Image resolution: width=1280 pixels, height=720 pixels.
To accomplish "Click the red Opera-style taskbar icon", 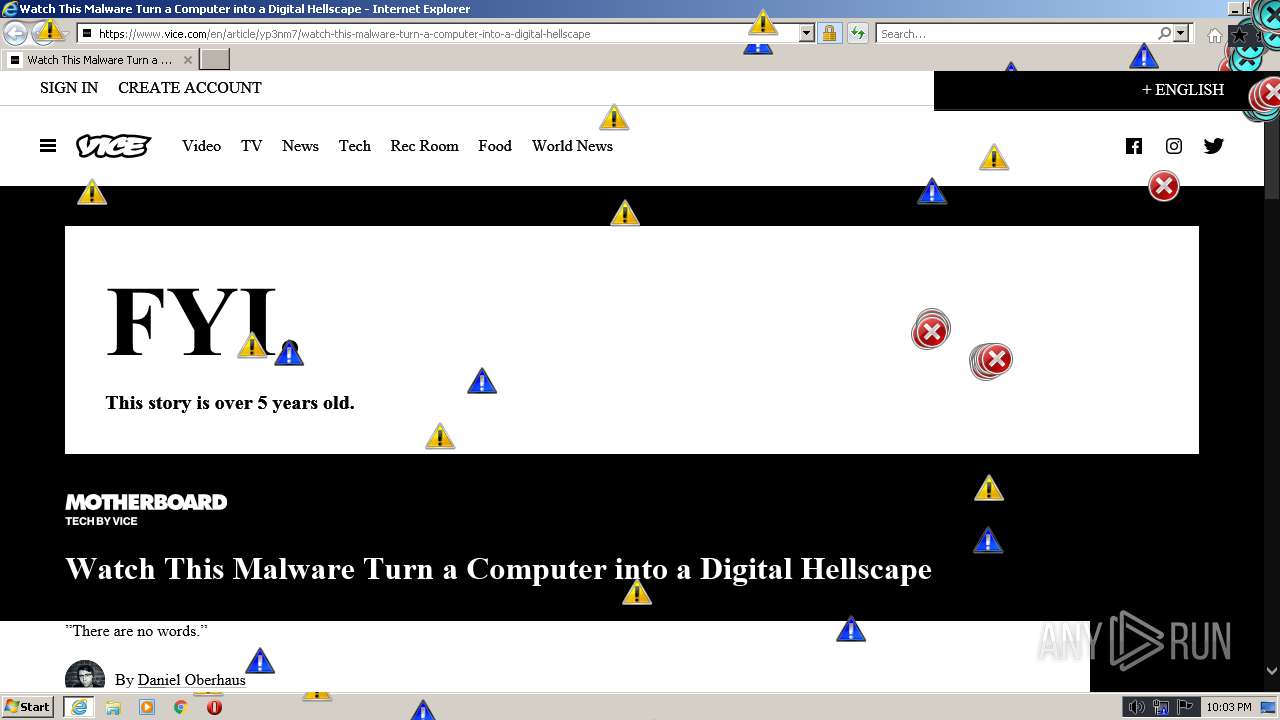I will (x=214, y=707).
